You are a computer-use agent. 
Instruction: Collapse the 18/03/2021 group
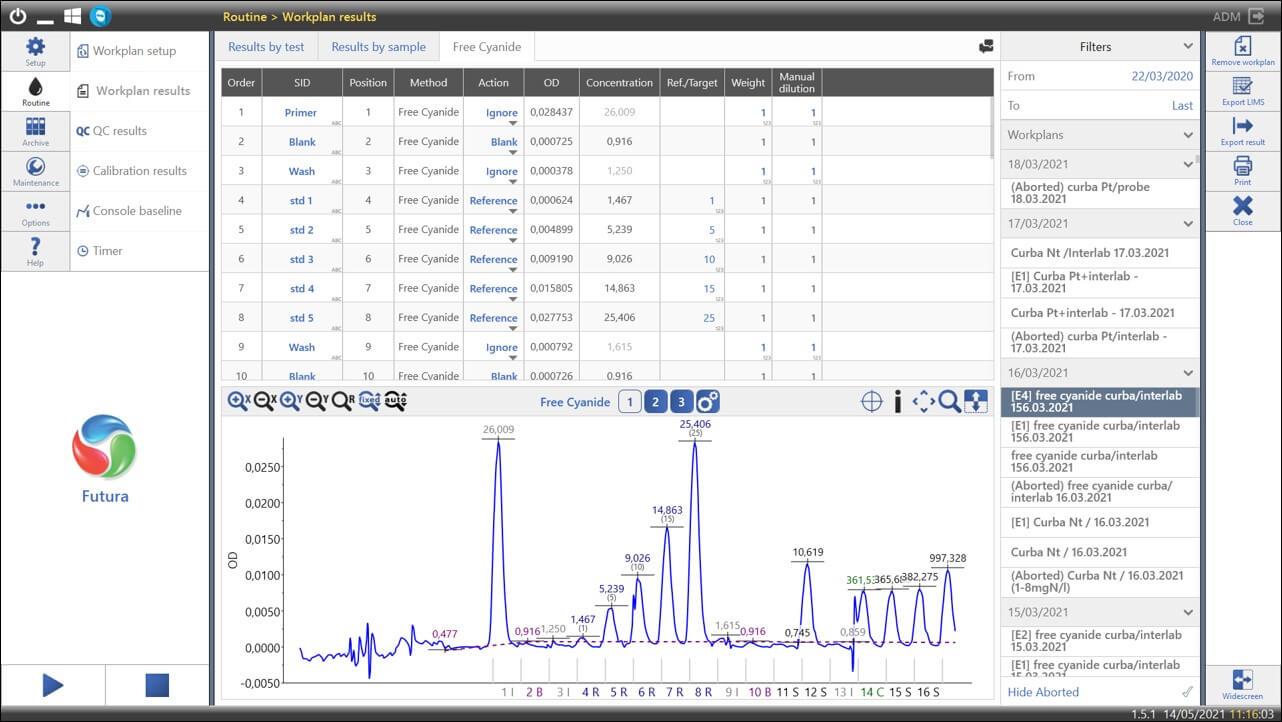1188,164
